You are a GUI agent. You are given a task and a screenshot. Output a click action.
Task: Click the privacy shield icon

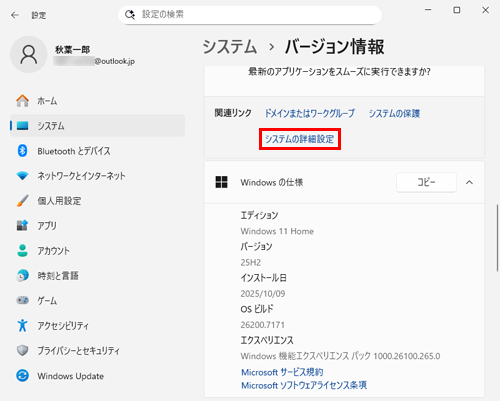click(x=22, y=350)
